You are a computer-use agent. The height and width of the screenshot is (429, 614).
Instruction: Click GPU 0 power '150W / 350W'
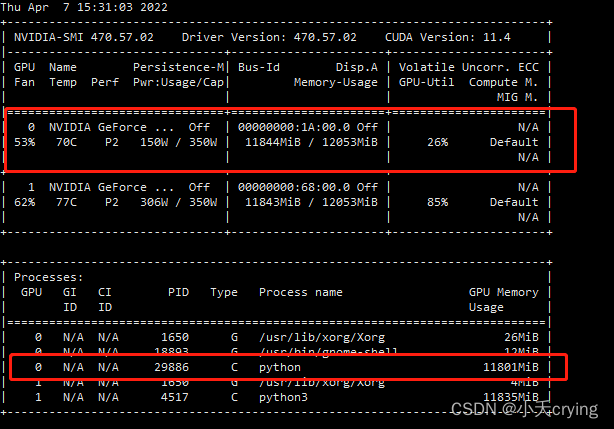click(178, 142)
